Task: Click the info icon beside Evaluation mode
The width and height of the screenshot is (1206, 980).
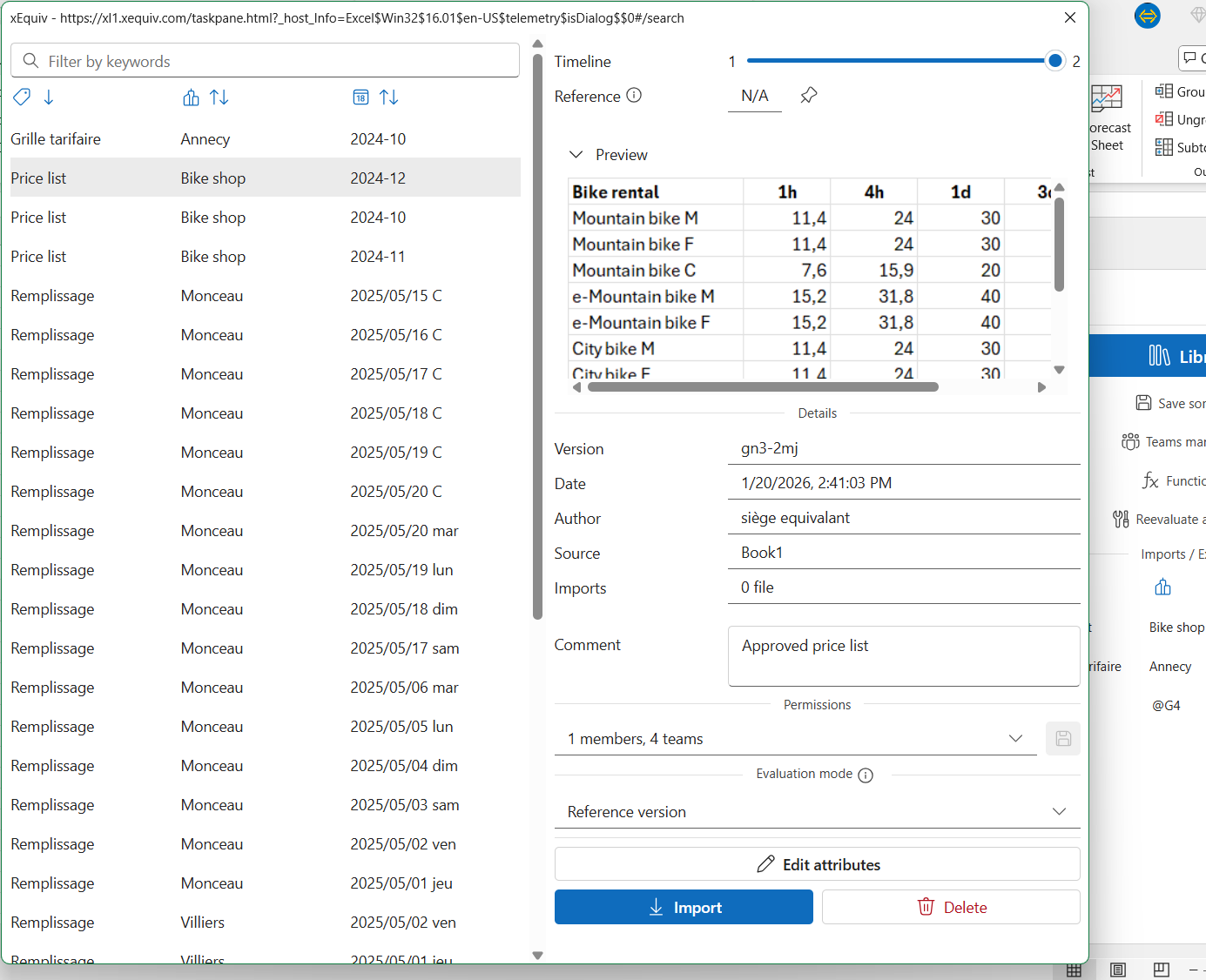Action: [866, 775]
